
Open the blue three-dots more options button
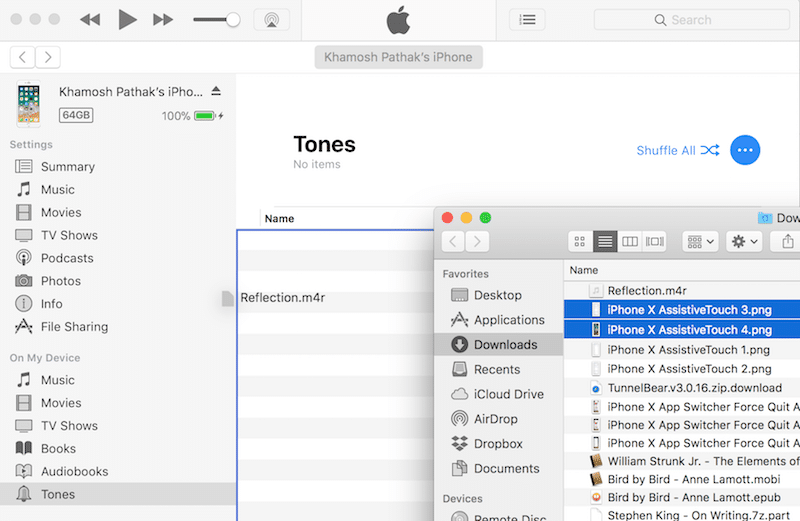pyautogui.click(x=745, y=150)
